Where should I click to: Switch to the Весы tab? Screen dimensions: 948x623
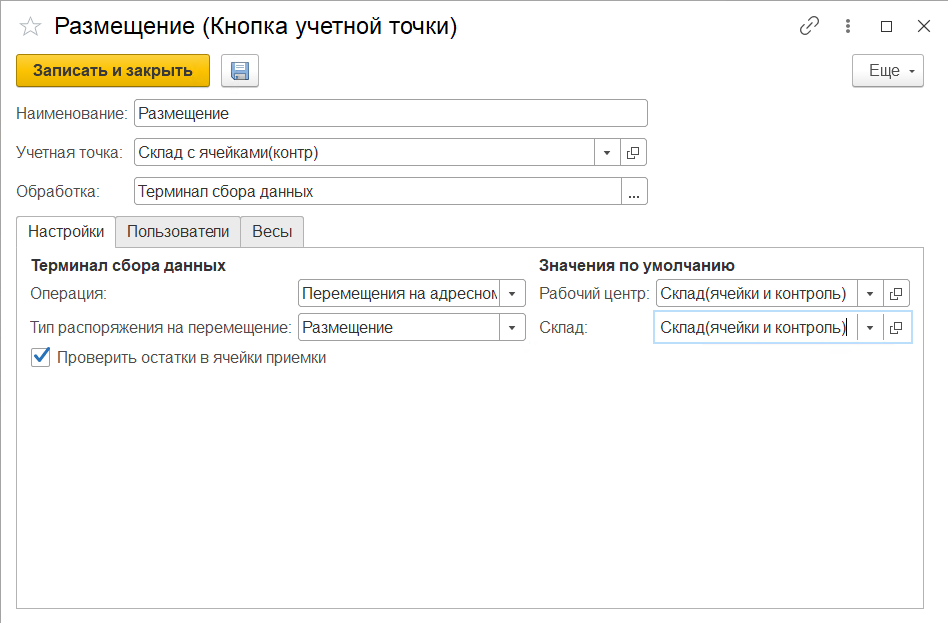click(x=272, y=231)
